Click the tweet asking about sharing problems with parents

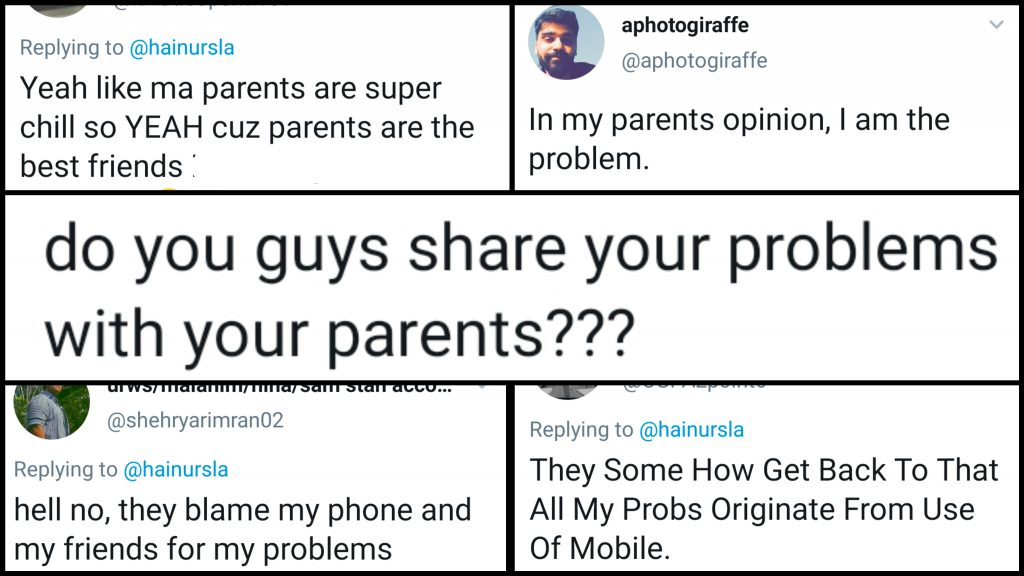pyautogui.click(x=510, y=283)
